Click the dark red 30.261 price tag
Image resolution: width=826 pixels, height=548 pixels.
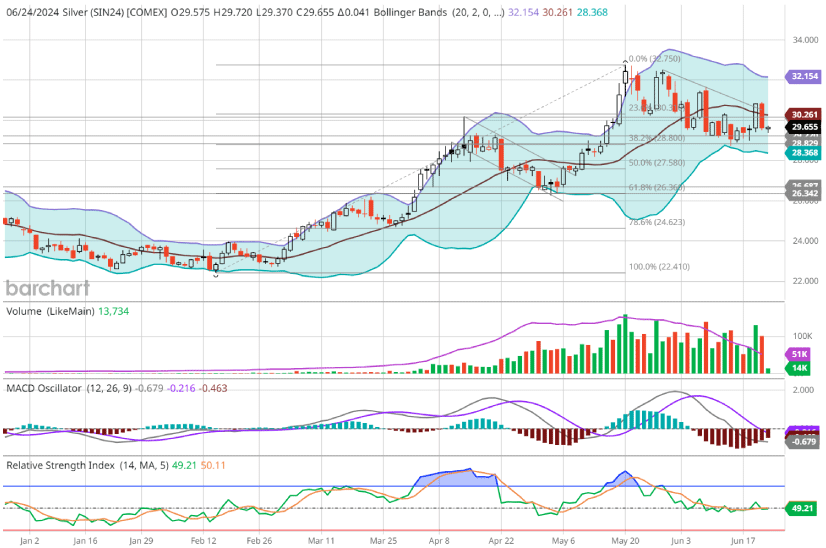[x=803, y=115]
